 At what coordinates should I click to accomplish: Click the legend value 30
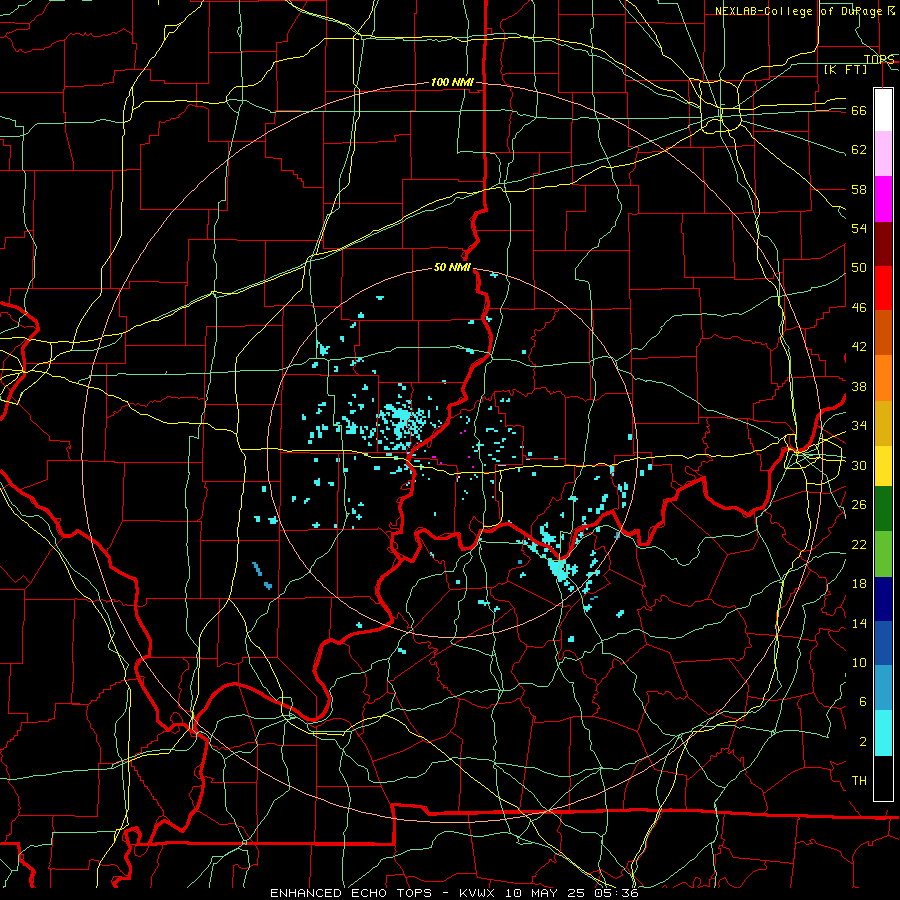[859, 465]
